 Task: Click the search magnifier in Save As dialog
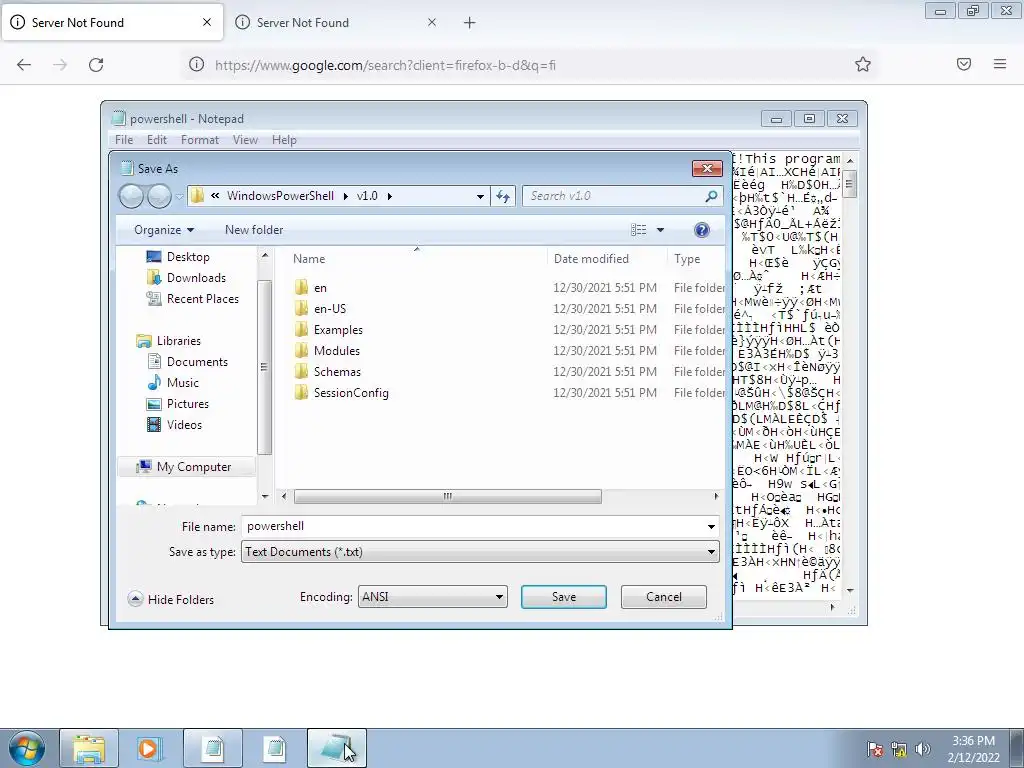click(x=711, y=196)
